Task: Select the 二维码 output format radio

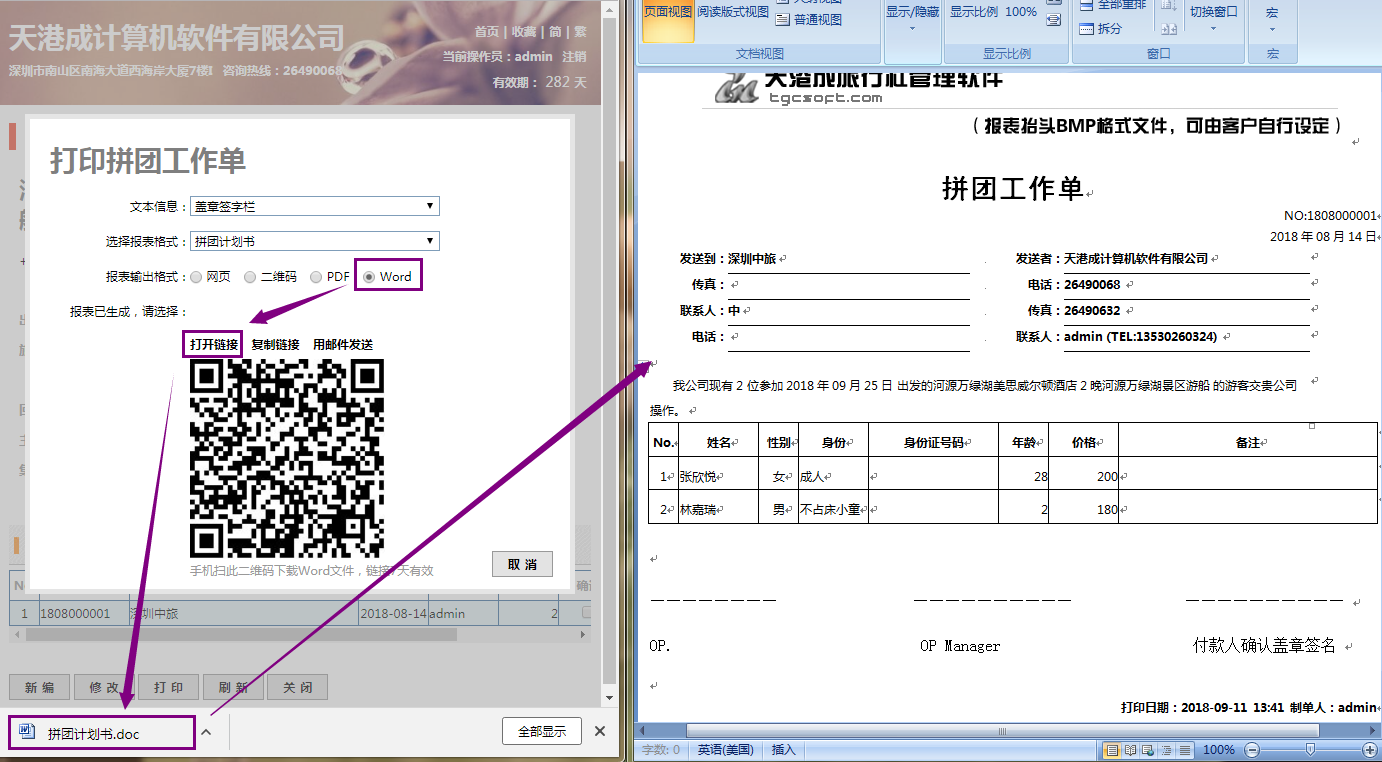Action: 250,277
